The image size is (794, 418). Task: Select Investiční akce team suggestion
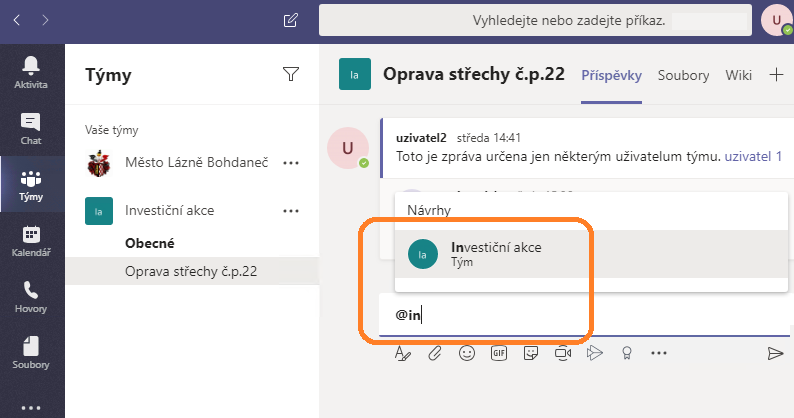pyautogui.click(x=591, y=254)
